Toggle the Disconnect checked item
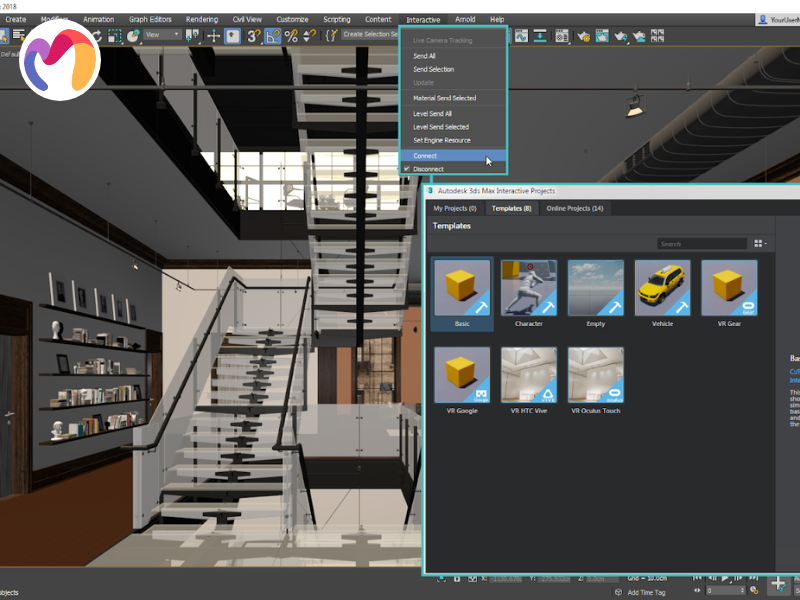The image size is (800, 600). (428, 169)
